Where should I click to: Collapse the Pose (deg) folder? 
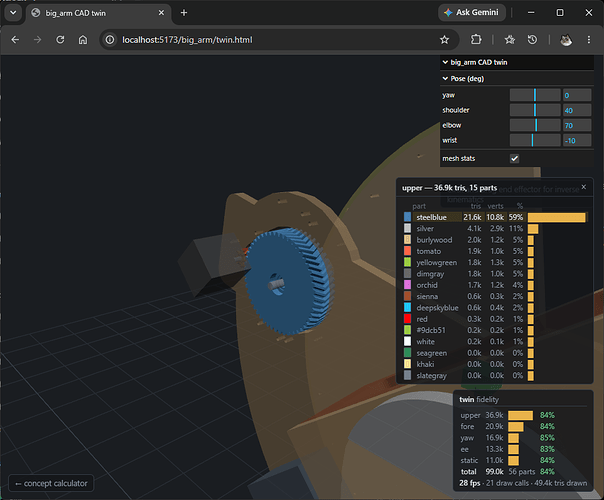(517, 79)
